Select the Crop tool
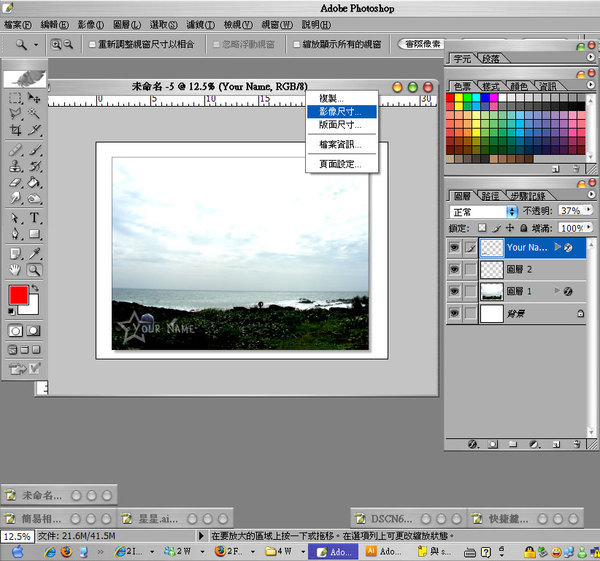This screenshot has width=600, height=561. (16, 131)
